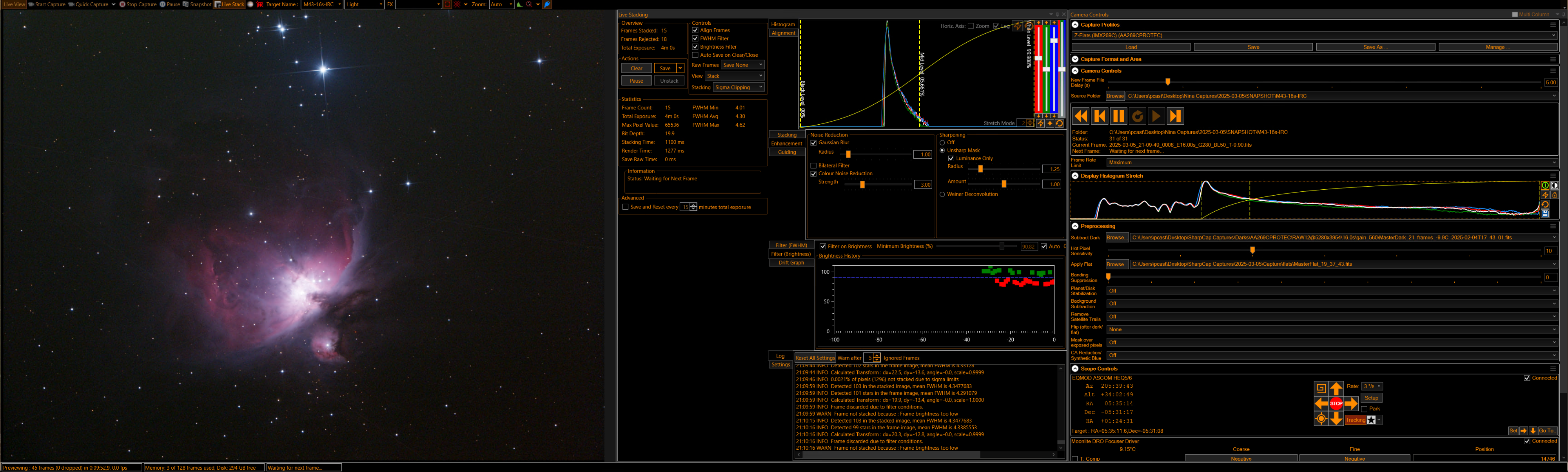The image size is (1568, 472).
Task: Open the Light frame type dropdown
Action: 364,4
